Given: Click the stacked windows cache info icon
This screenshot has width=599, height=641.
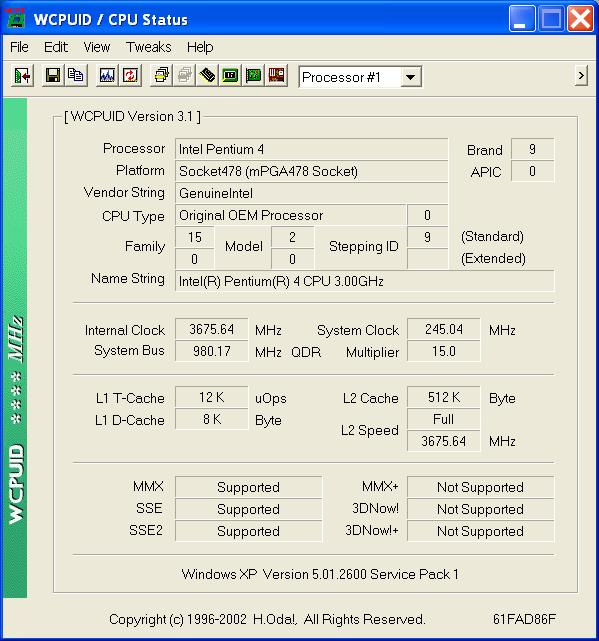Looking at the screenshot, I should point(161,76).
